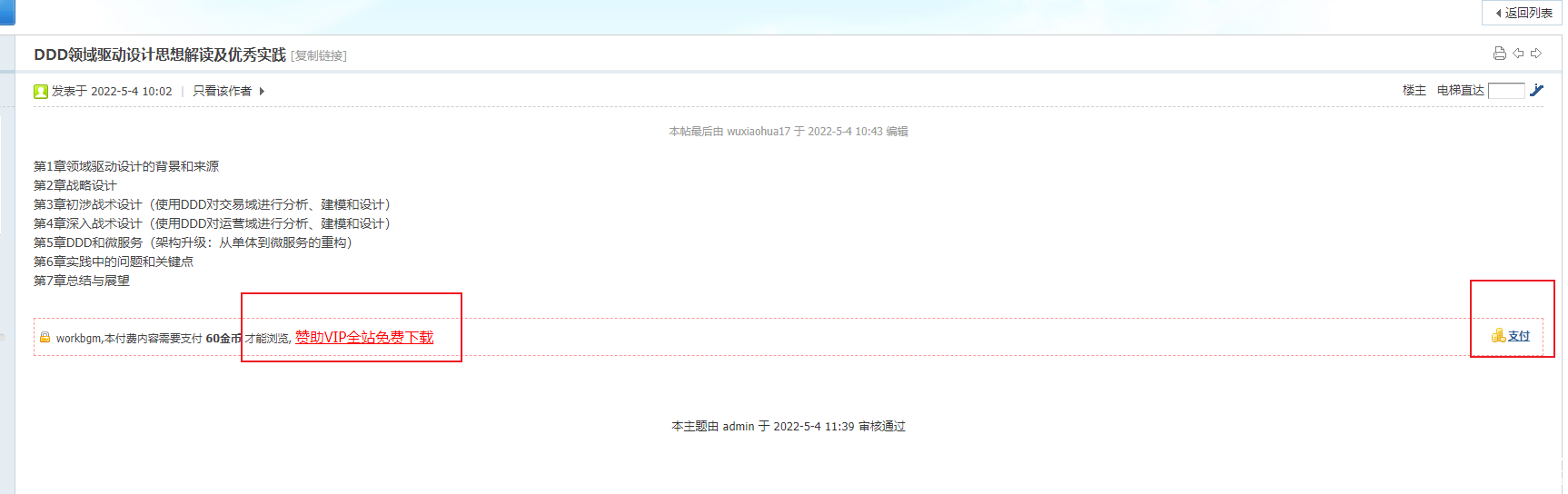The width and height of the screenshot is (1568, 494).
Task: Click the gold lock icon on paid content
Action: coord(45,338)
